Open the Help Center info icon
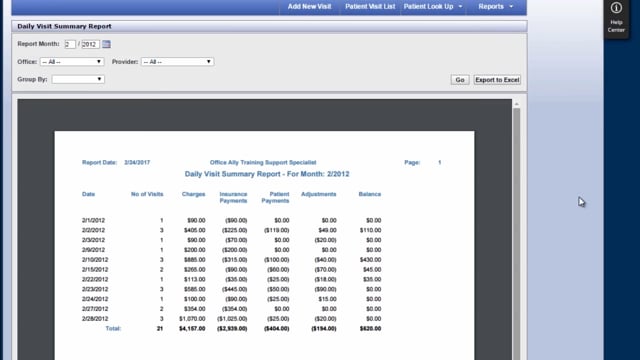This screenshot has height=360, width=640. (x=616, y=8)
